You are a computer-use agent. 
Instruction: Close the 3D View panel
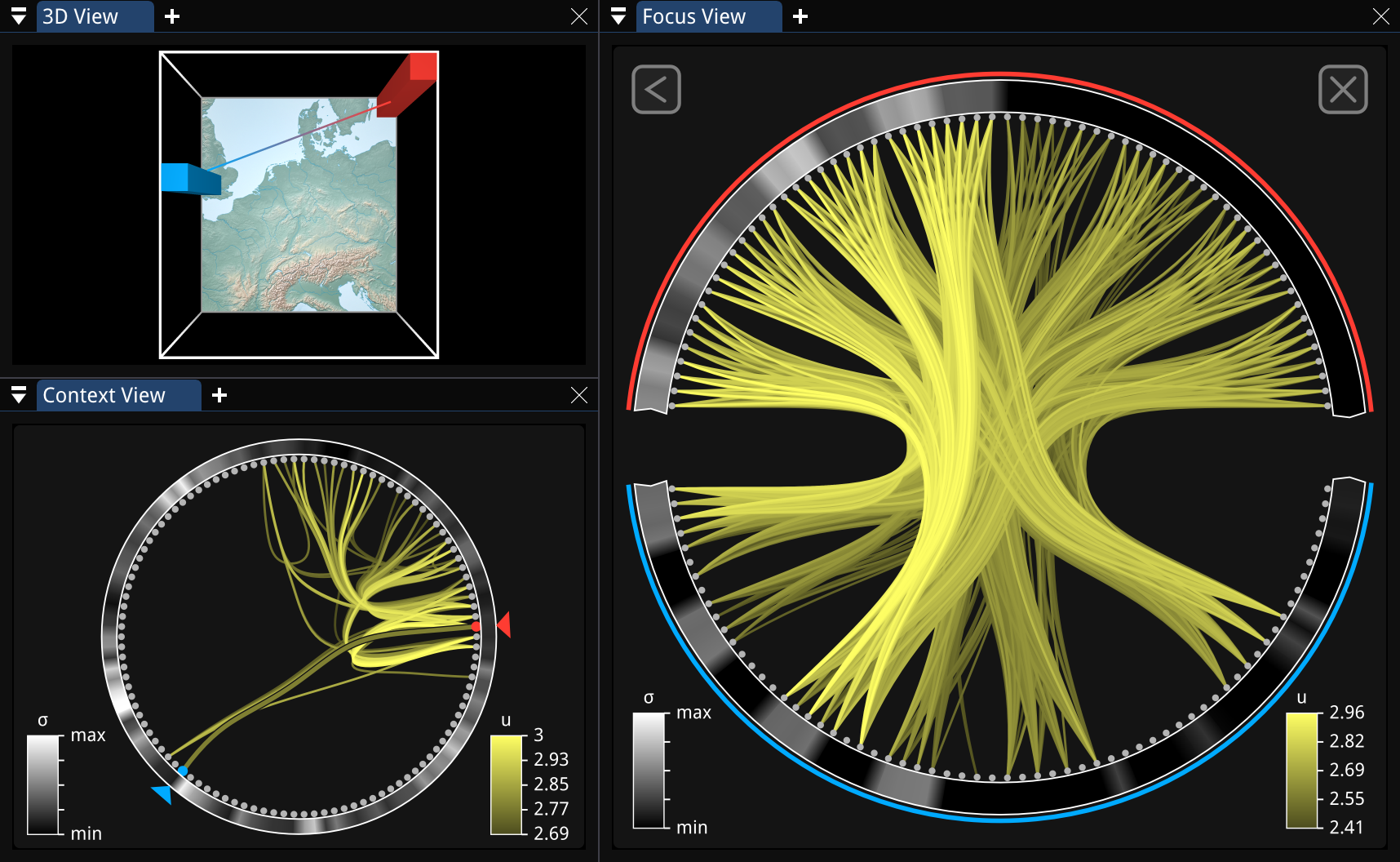[x=579, y=16]
